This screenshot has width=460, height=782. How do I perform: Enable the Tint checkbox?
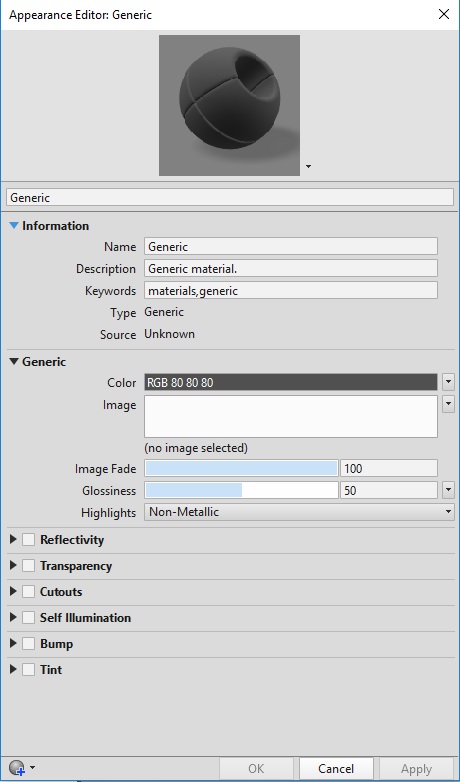(x=28, y=669)
